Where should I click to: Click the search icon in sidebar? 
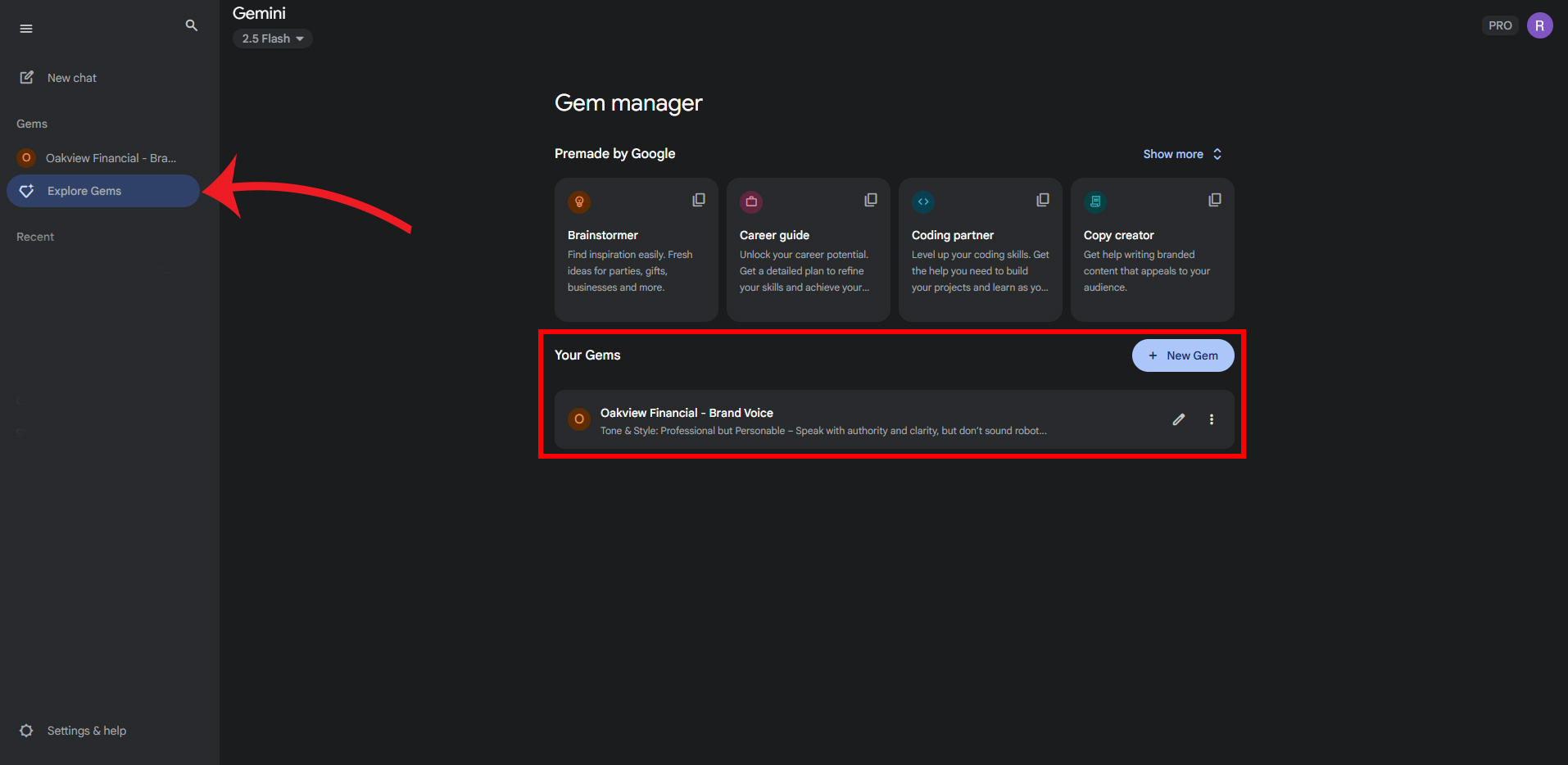pos(191,25)
